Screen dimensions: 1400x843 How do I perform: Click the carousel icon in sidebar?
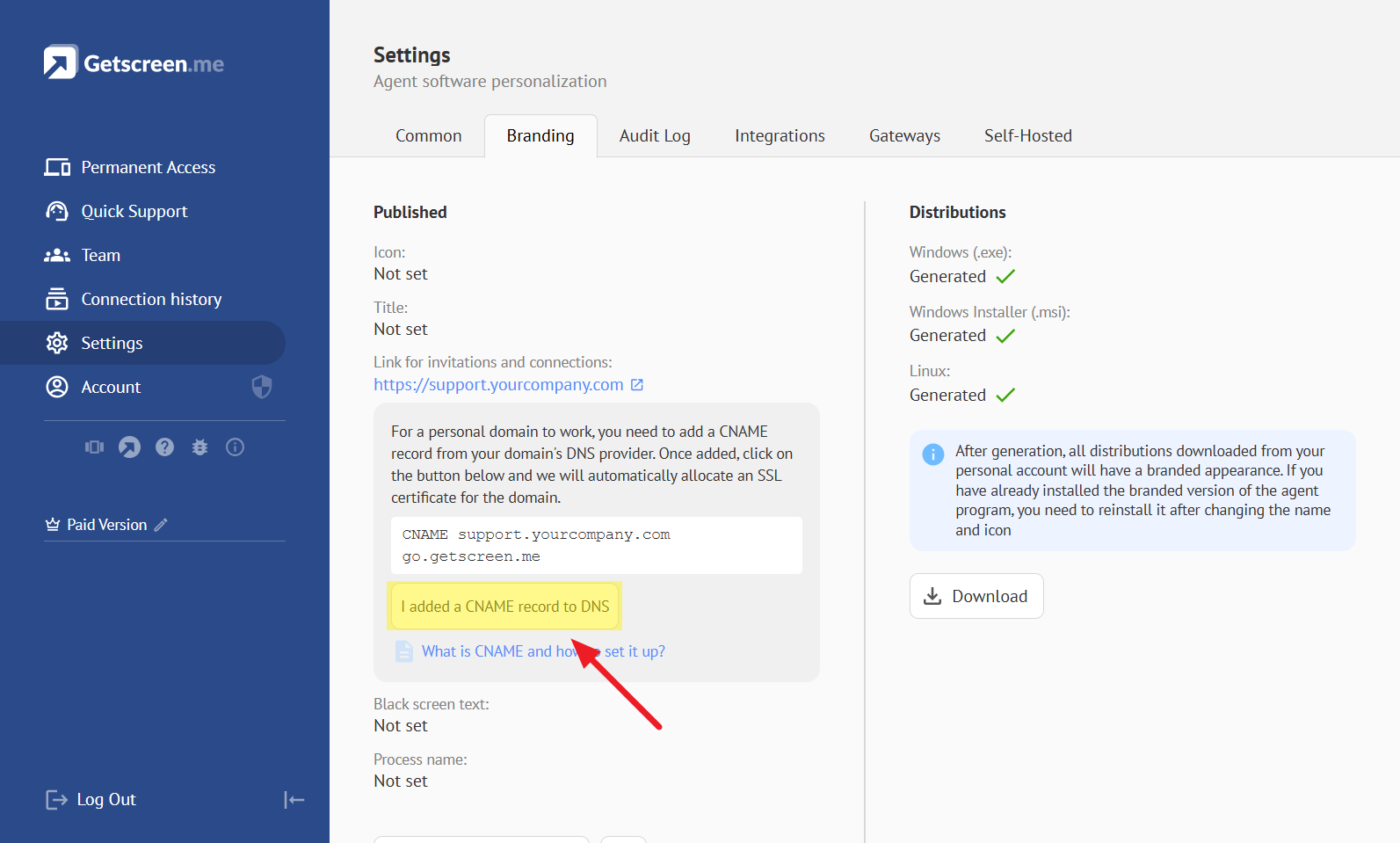click(x=94, y=447)
